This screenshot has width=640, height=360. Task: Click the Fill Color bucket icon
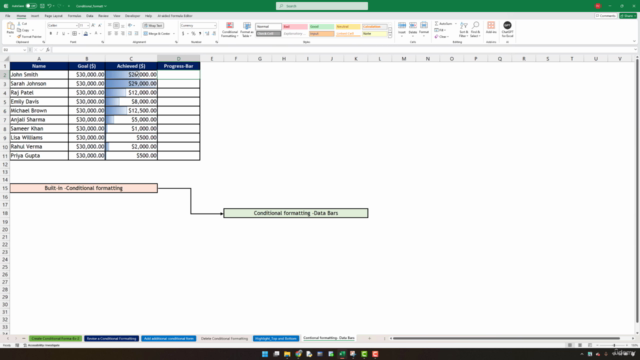[86, 33]
